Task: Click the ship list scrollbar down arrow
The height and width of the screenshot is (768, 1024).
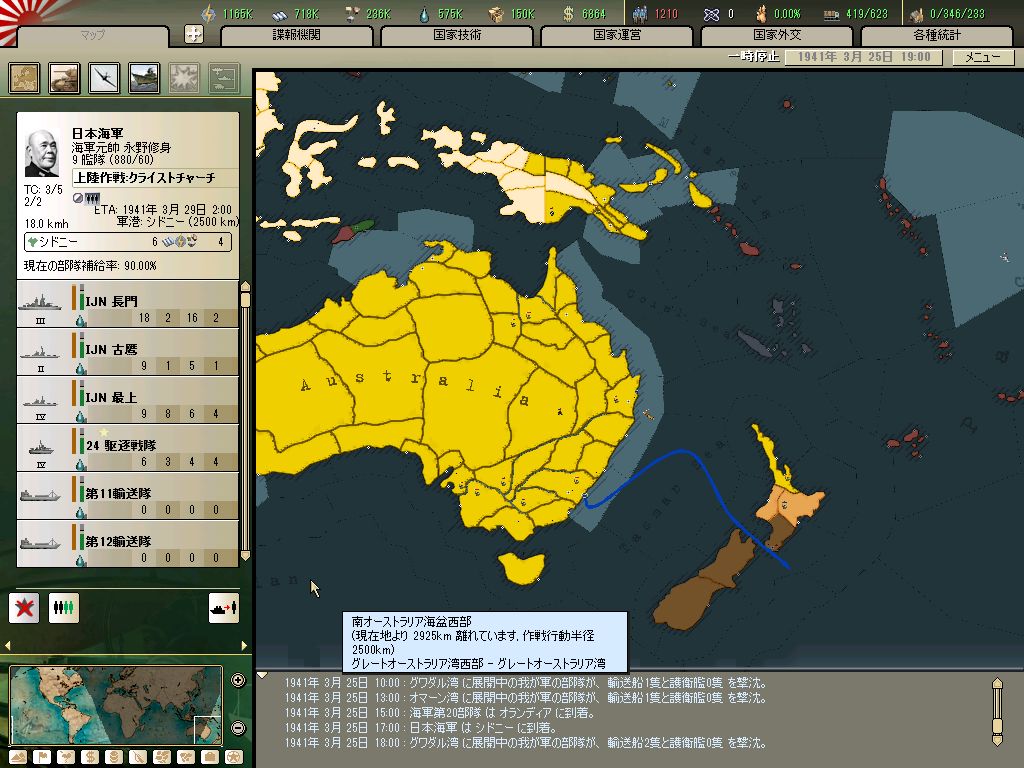Action: 246,556
